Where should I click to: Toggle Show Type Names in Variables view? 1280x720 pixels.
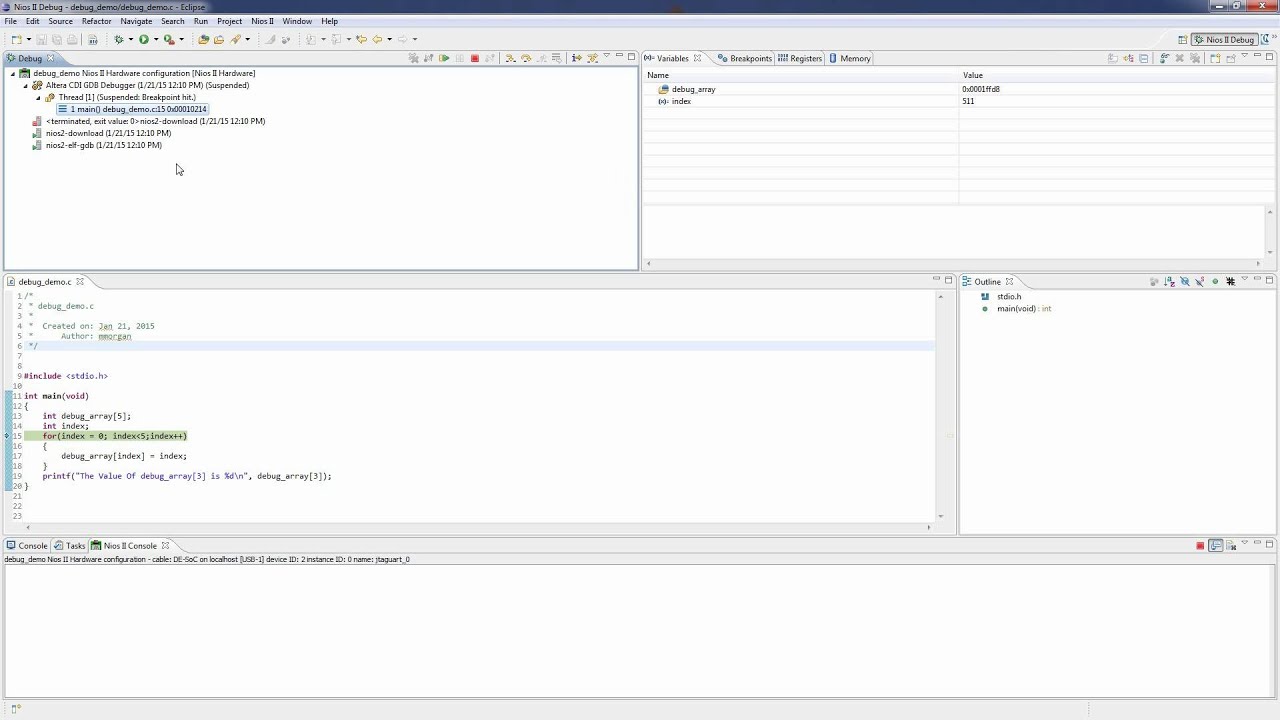click(1113, 58)
